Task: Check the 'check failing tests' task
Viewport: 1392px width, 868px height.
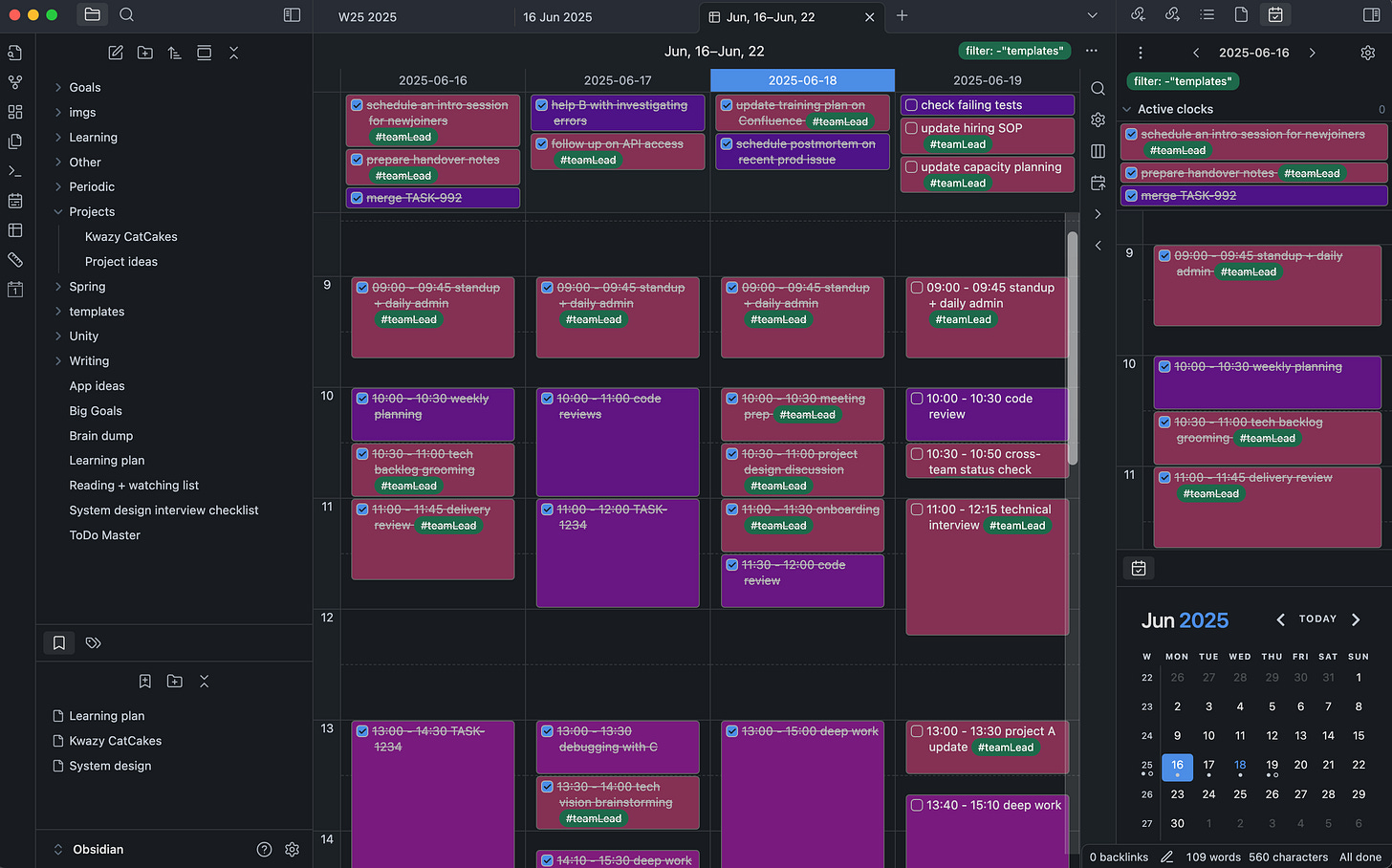Action: pos(912,105)
